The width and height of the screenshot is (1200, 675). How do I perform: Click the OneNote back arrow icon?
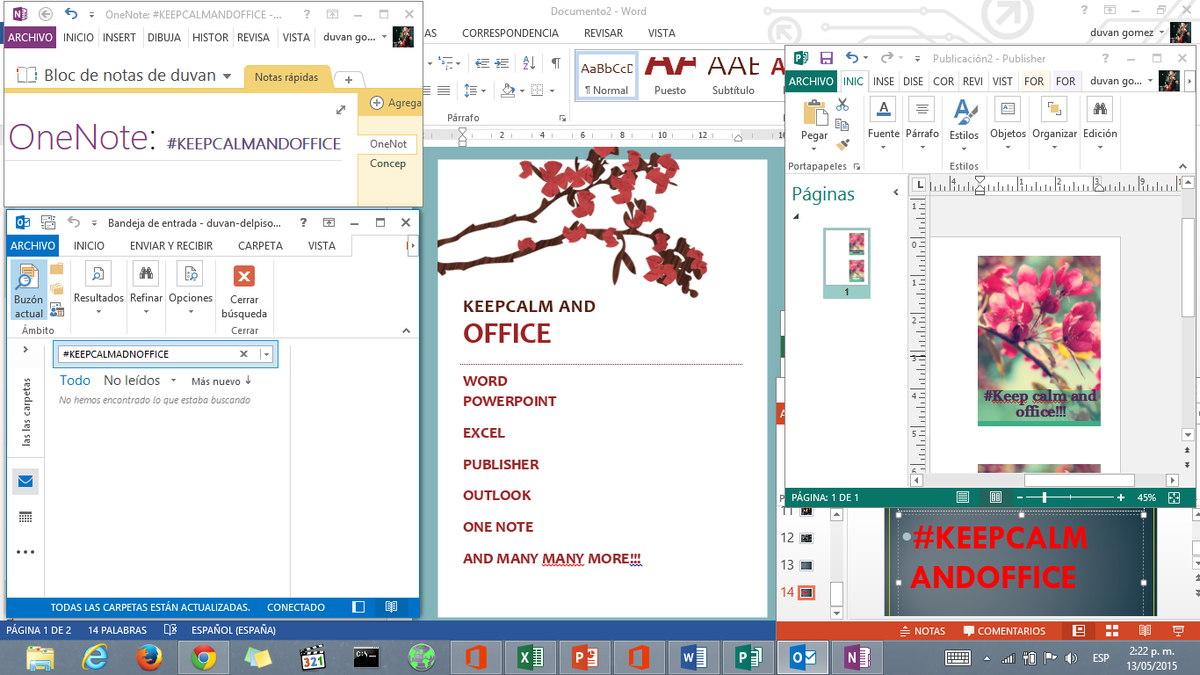coord(44,14)
